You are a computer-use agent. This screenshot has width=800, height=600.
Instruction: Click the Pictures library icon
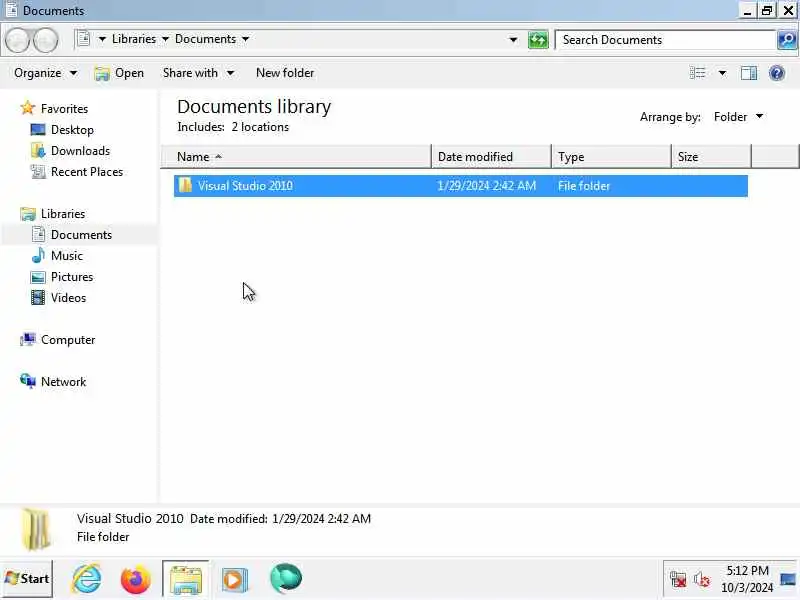click(38, 277)
